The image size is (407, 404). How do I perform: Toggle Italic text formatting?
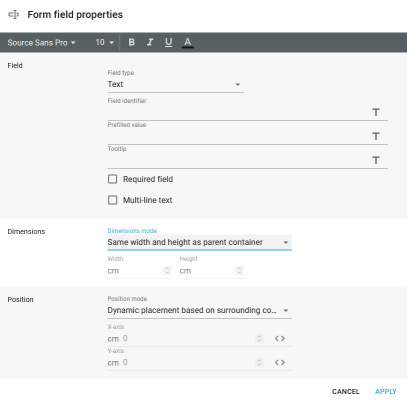[x=150, y=42]
